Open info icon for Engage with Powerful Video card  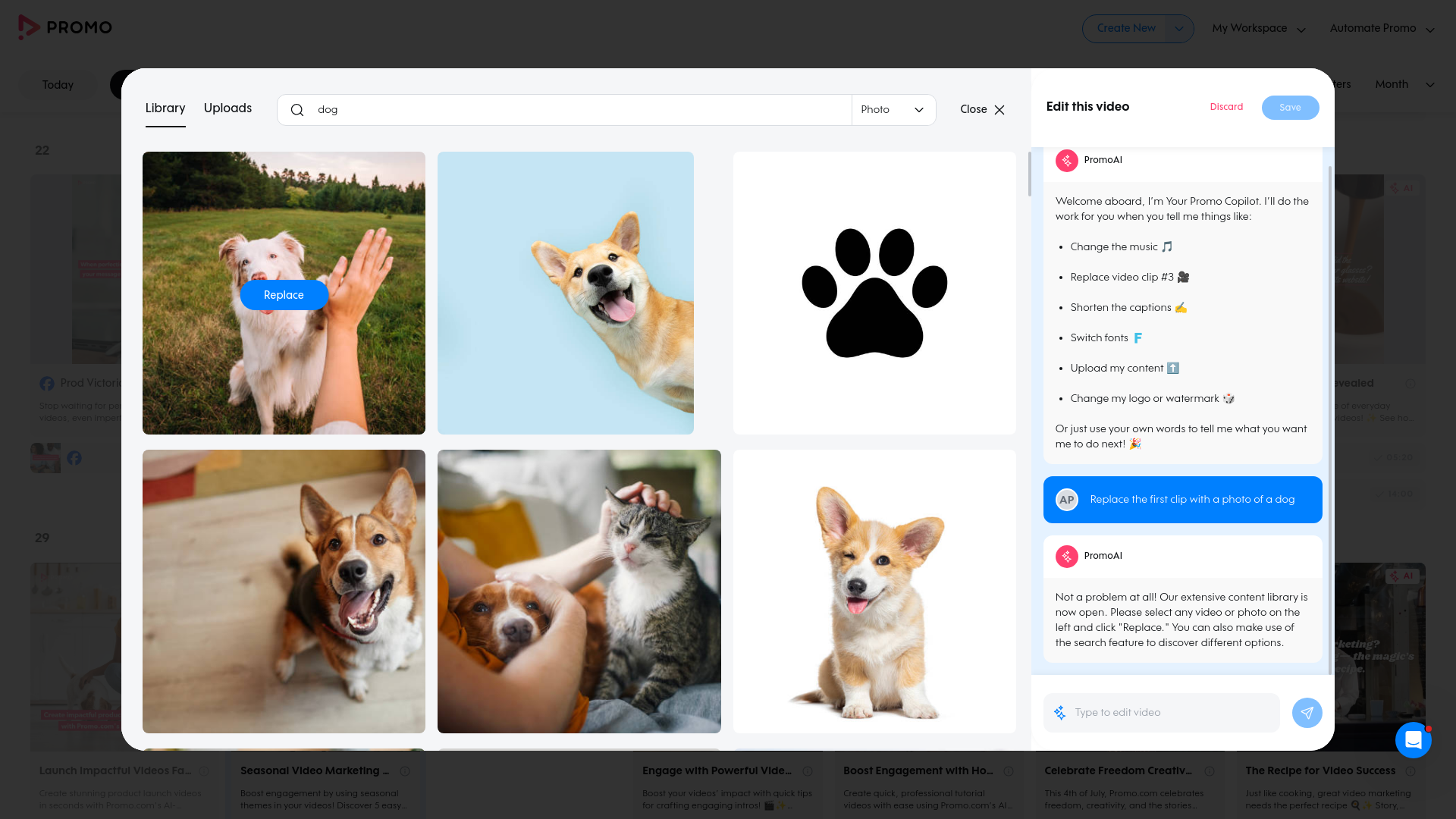click(x=808, y=771)
